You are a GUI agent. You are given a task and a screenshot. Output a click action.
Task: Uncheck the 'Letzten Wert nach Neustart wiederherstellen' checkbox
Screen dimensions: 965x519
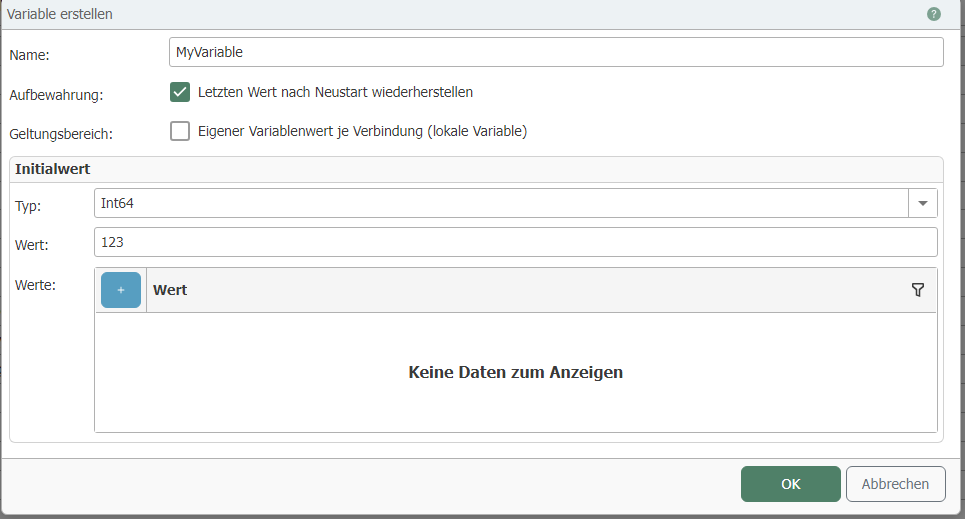pos(180,92)
